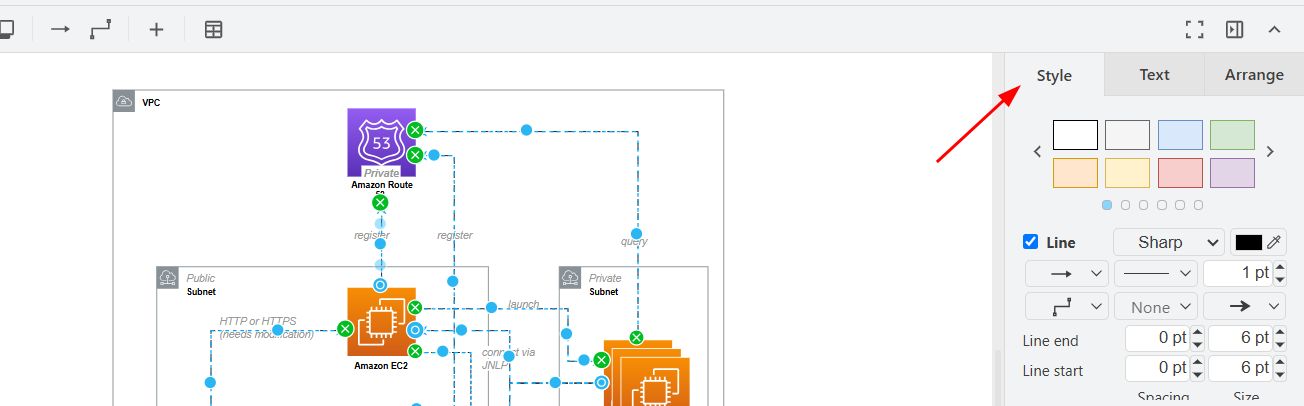This screenshot has height=406, width=1304.
Task: Insert a table from toolbar
Action: click(213, 30)
